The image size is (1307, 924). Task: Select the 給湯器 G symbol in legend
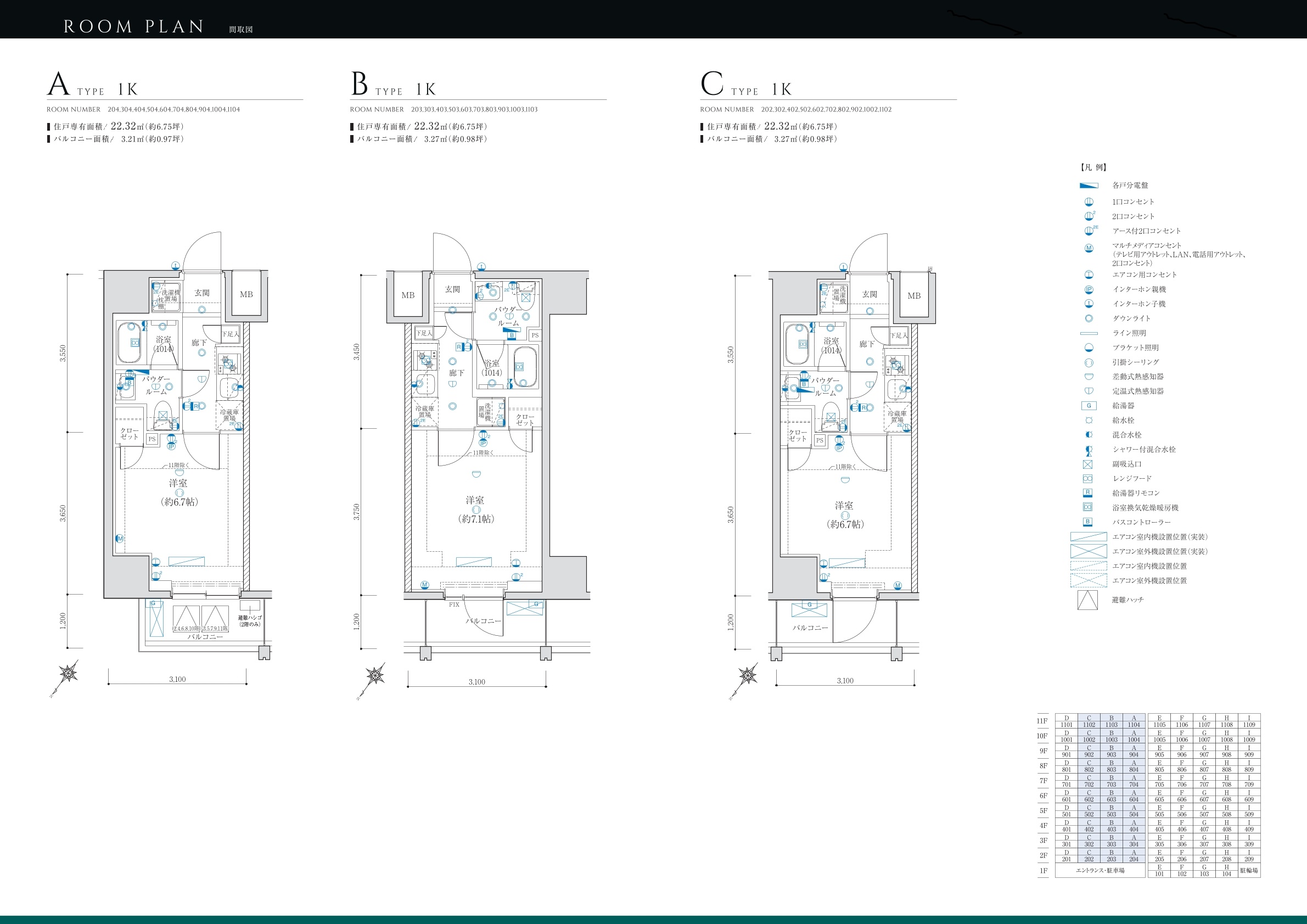pyautogui.click(x=1089, y=406)
